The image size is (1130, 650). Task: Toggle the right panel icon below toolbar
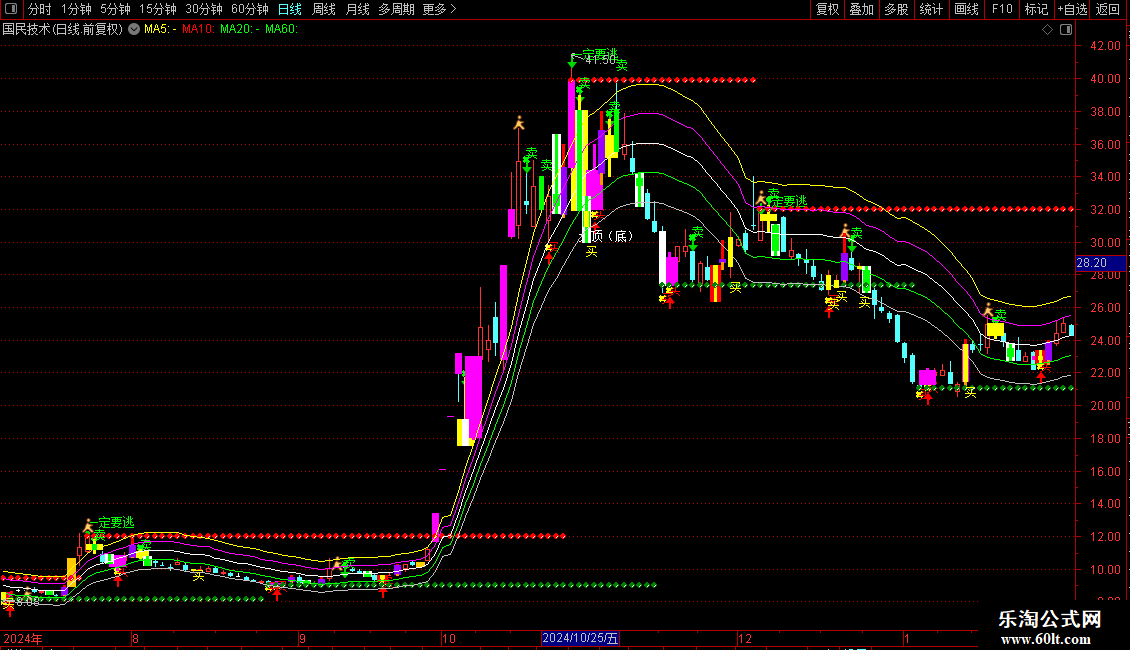[x=1066, y=30]
